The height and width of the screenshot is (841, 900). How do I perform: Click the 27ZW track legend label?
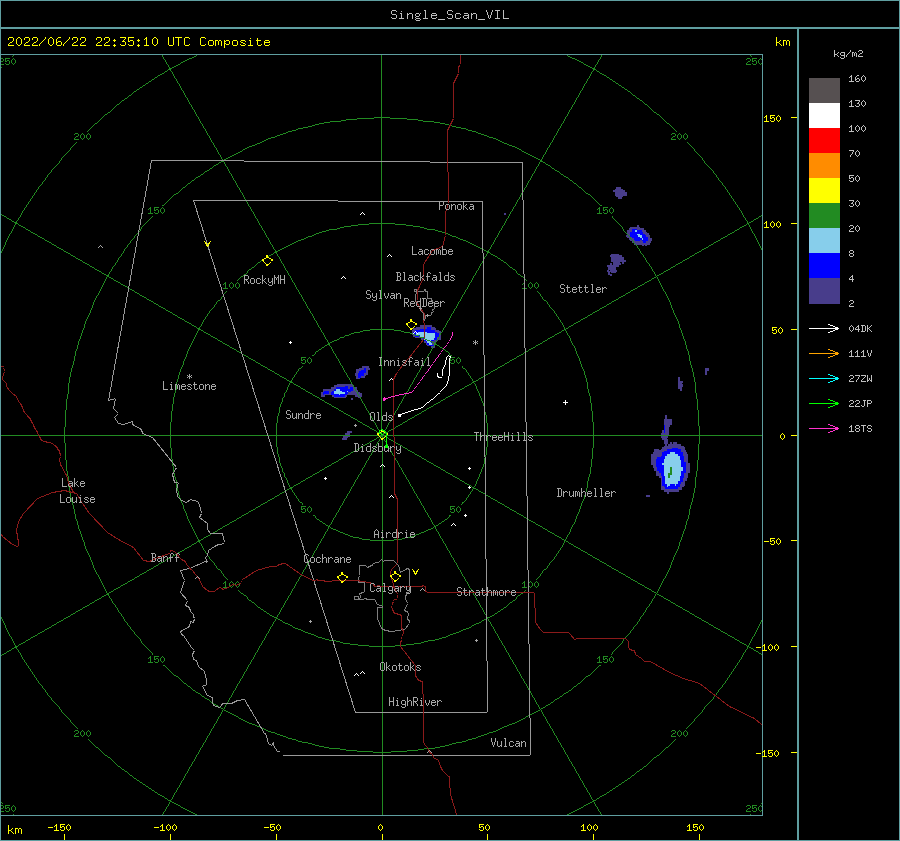pos(860,379)
